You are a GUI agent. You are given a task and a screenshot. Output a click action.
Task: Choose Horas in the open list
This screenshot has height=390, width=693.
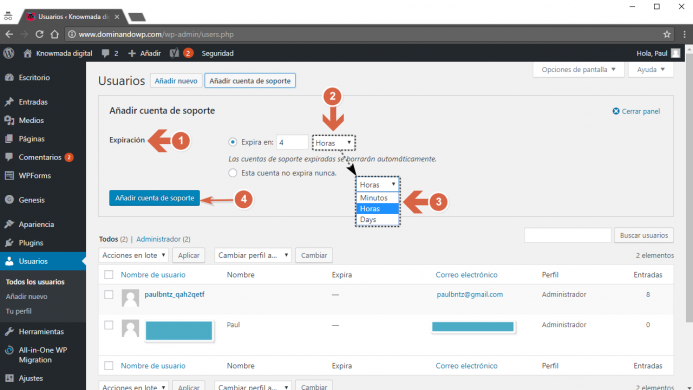point(377,208)
